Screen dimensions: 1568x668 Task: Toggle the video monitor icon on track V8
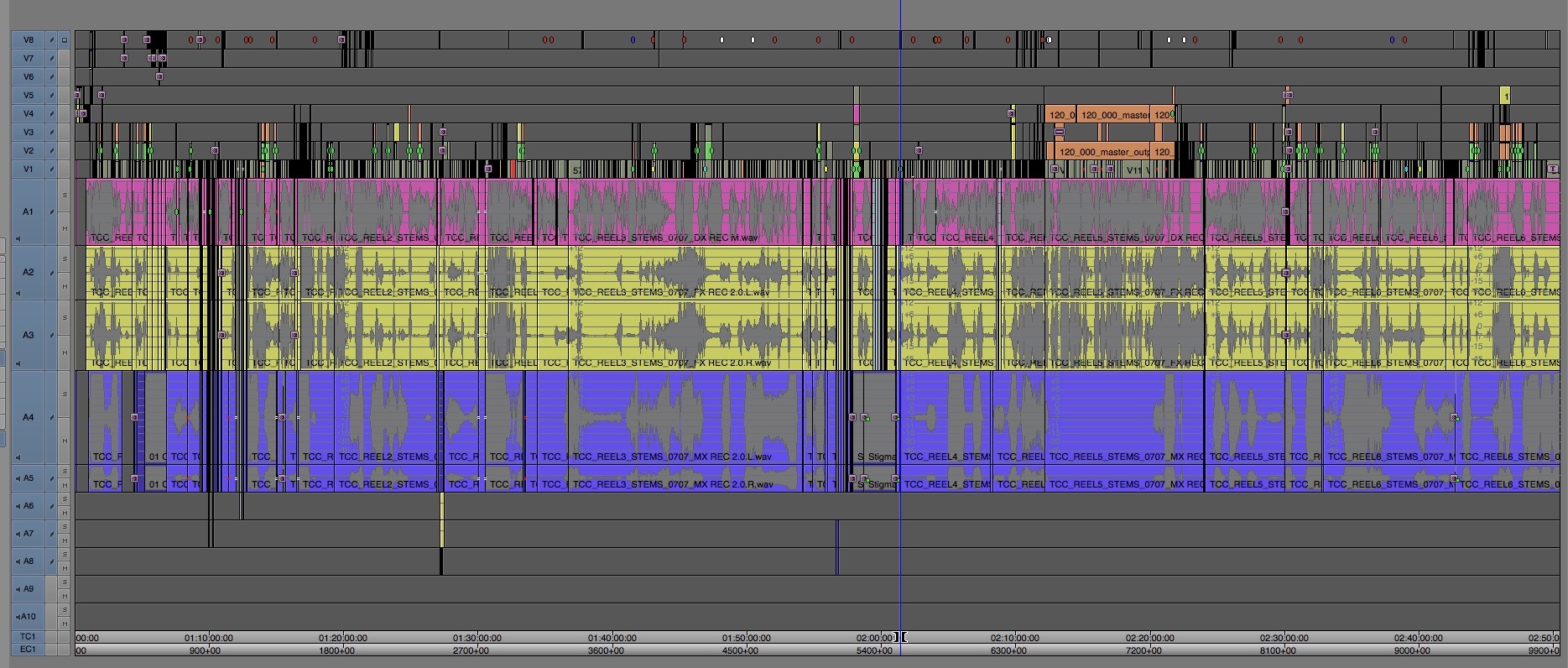tap(64, 39)
